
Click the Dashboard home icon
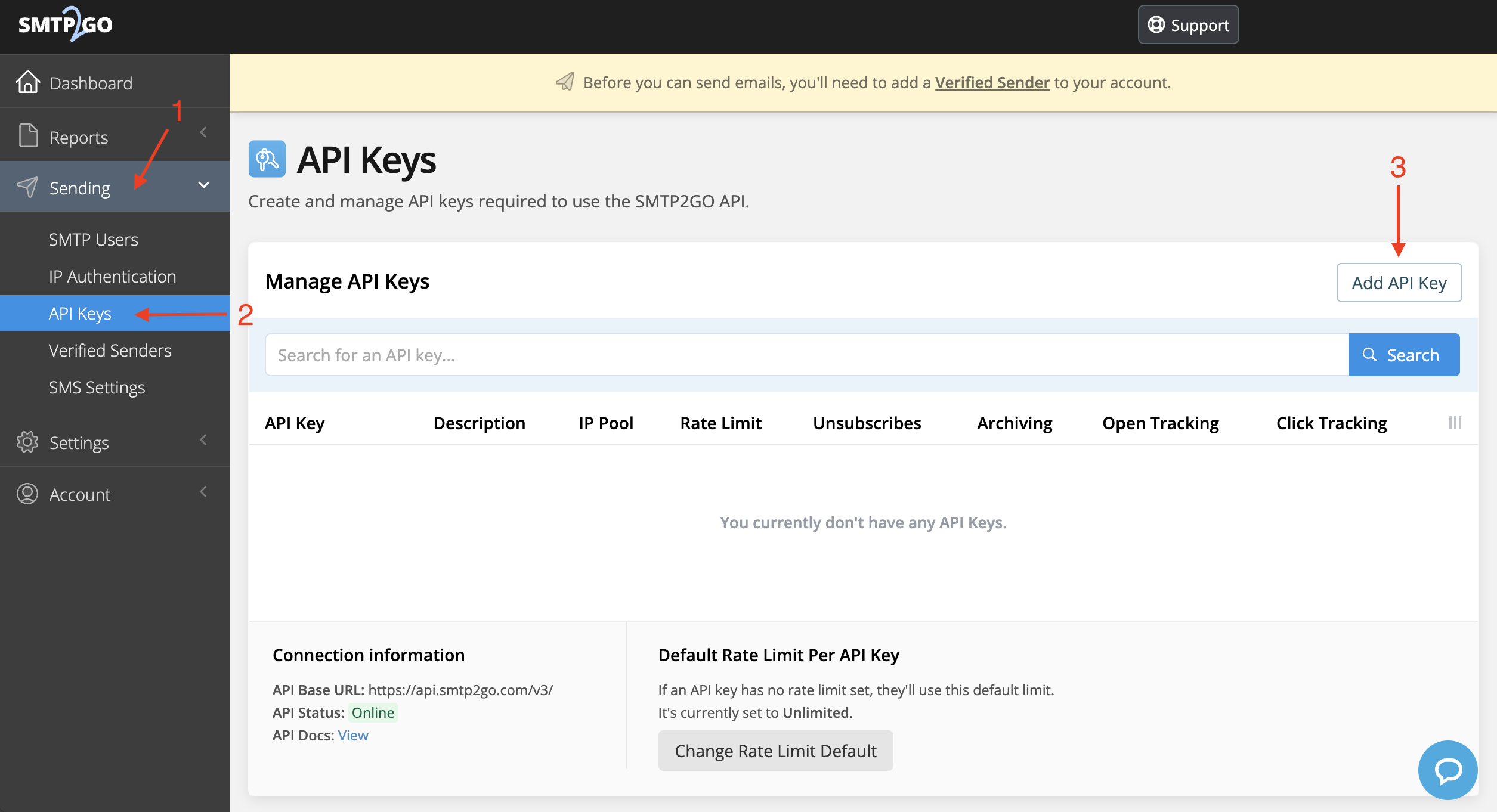click(28, 82)
